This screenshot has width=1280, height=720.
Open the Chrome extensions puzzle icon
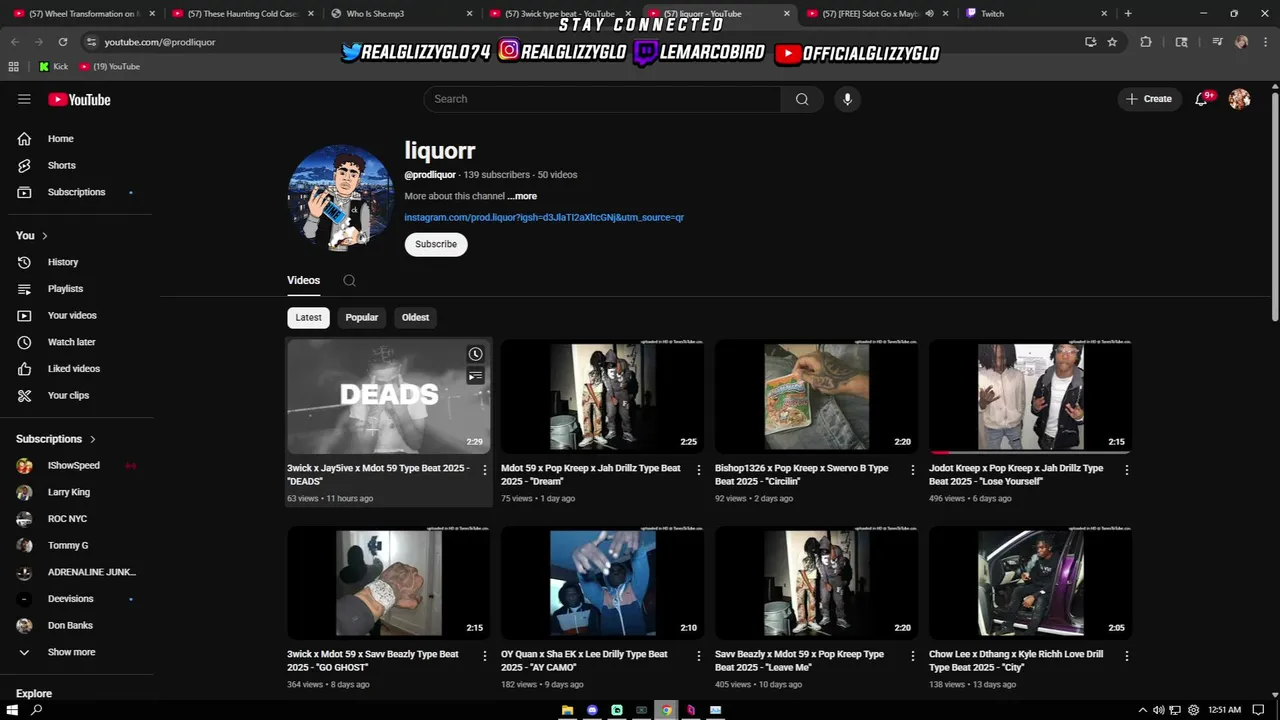(x=1146, y=42)
